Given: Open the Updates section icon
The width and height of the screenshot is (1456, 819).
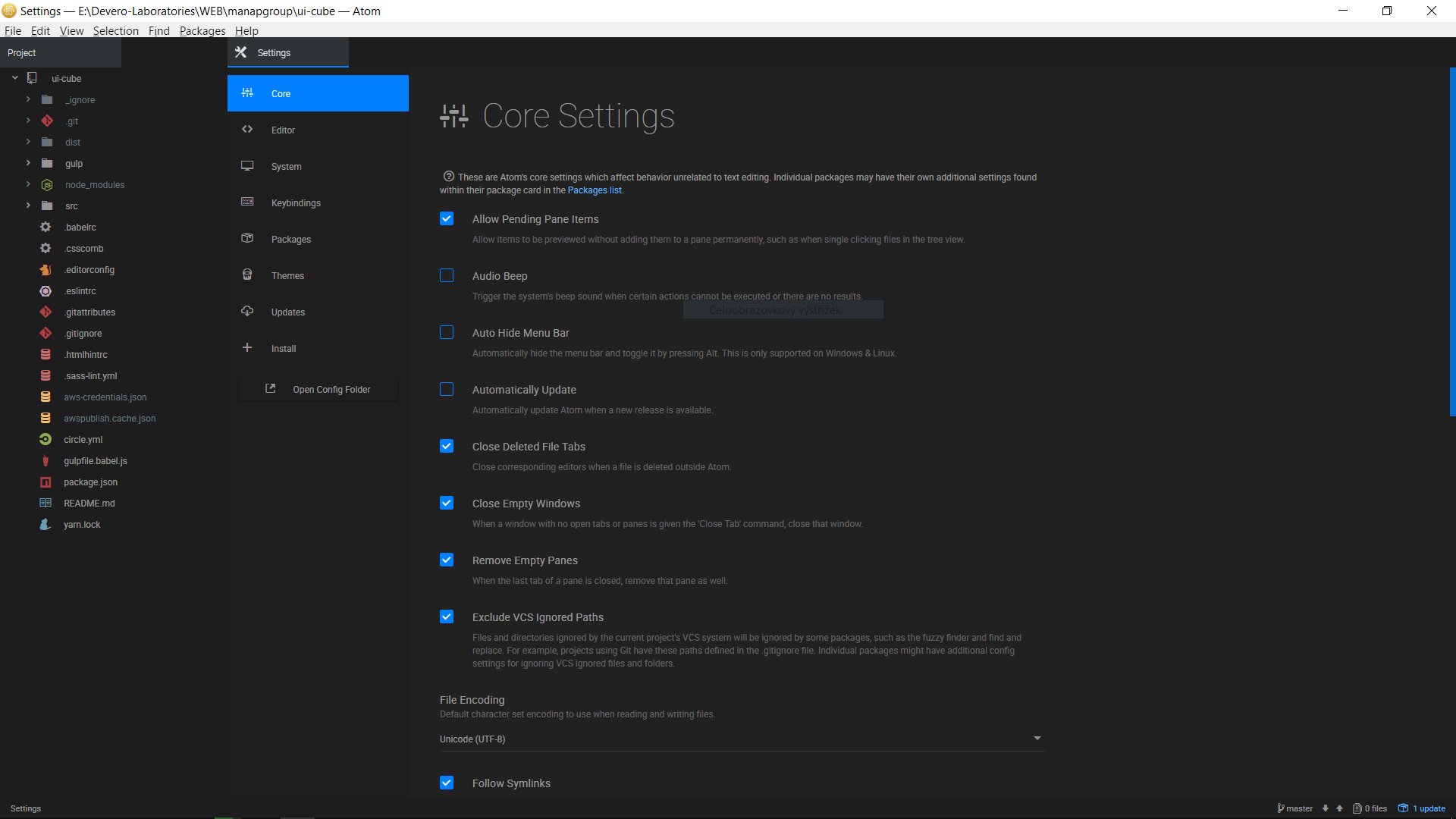Looking at the screenshot, I should click(246, 311).
